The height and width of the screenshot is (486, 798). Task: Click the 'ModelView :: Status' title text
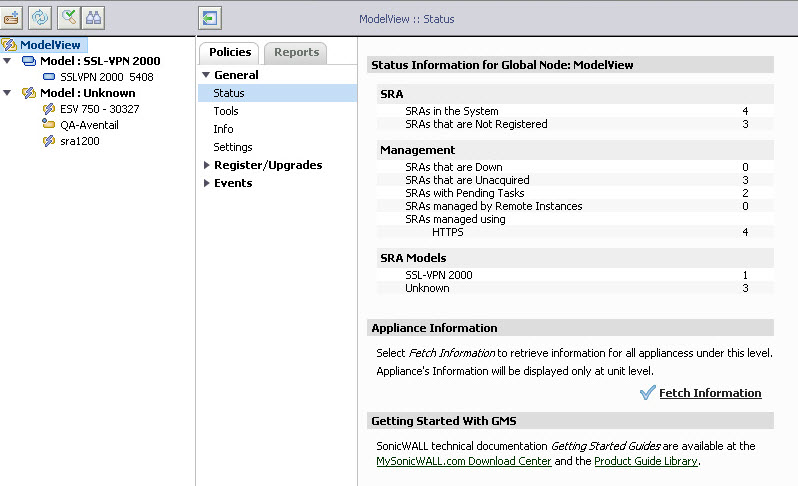point(407,19)
